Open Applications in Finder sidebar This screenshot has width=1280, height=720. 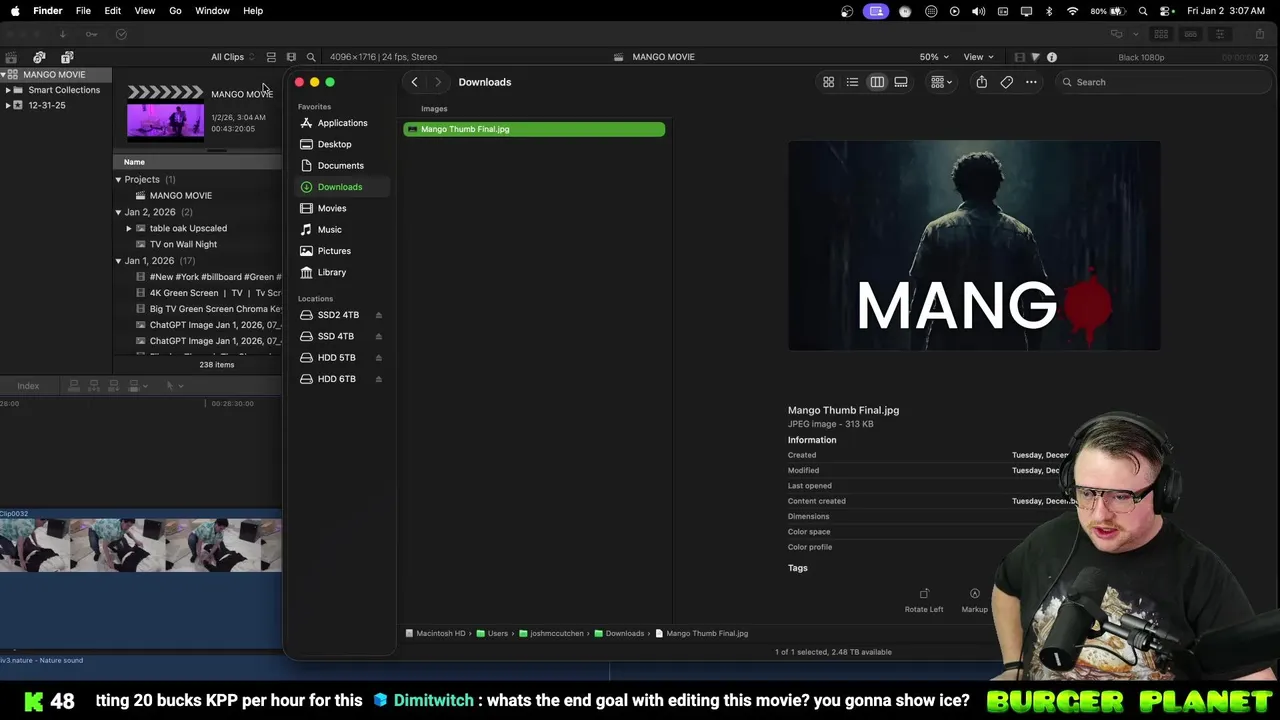point(342,123)
